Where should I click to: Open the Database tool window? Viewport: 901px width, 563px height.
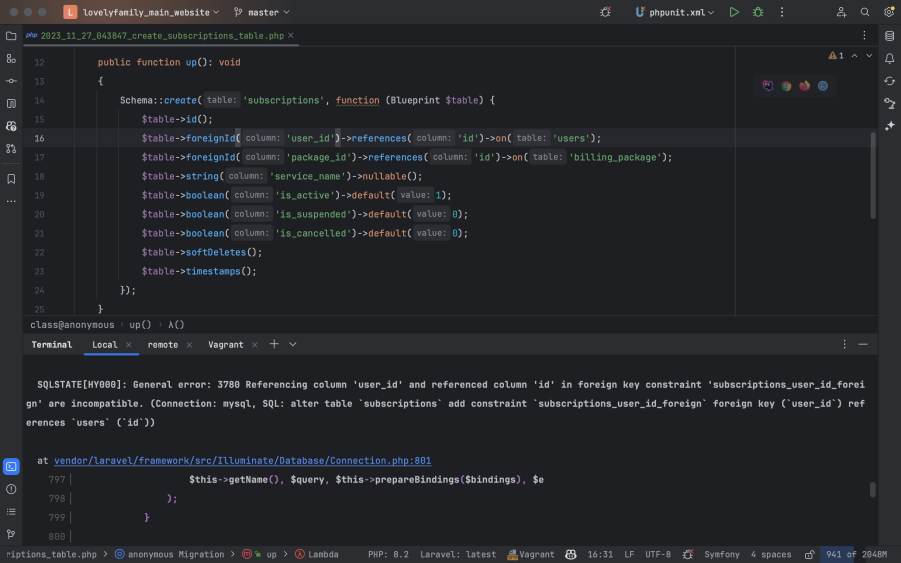click(890, 36)
